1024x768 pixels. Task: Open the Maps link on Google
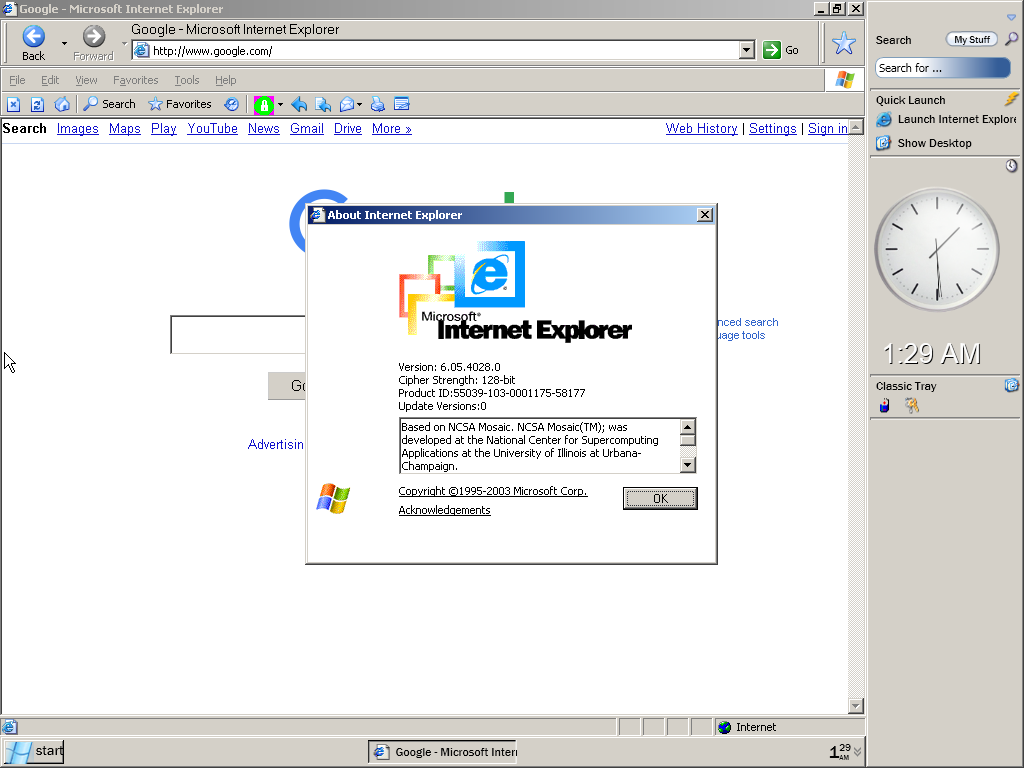125,129
